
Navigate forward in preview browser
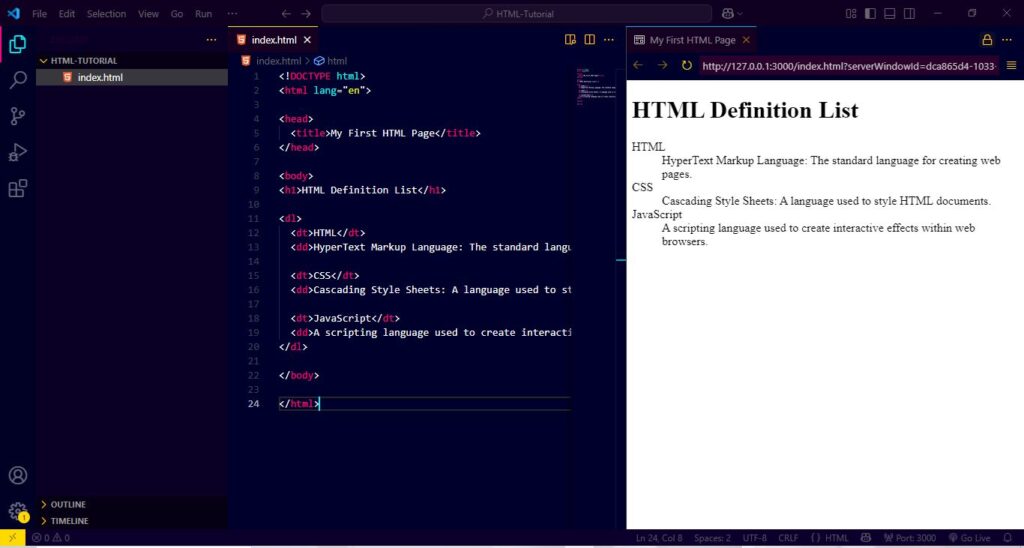coord(662,65)
